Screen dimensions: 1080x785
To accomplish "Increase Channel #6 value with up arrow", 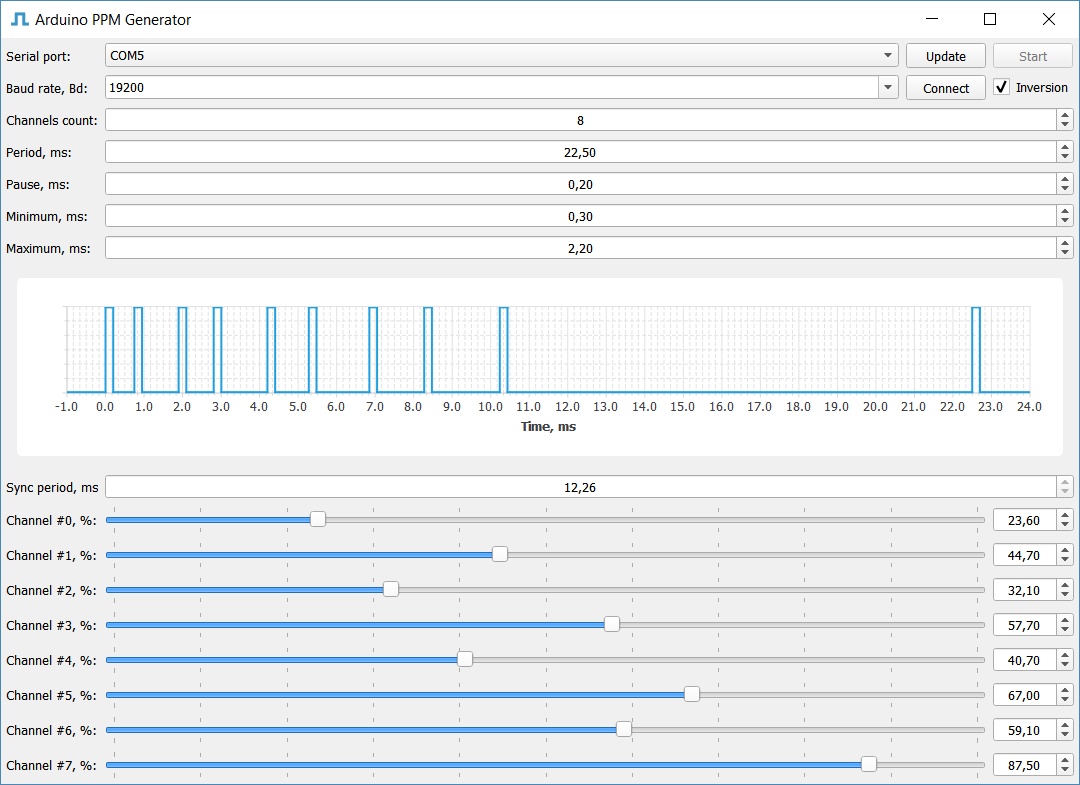I will coord(1065,725).
